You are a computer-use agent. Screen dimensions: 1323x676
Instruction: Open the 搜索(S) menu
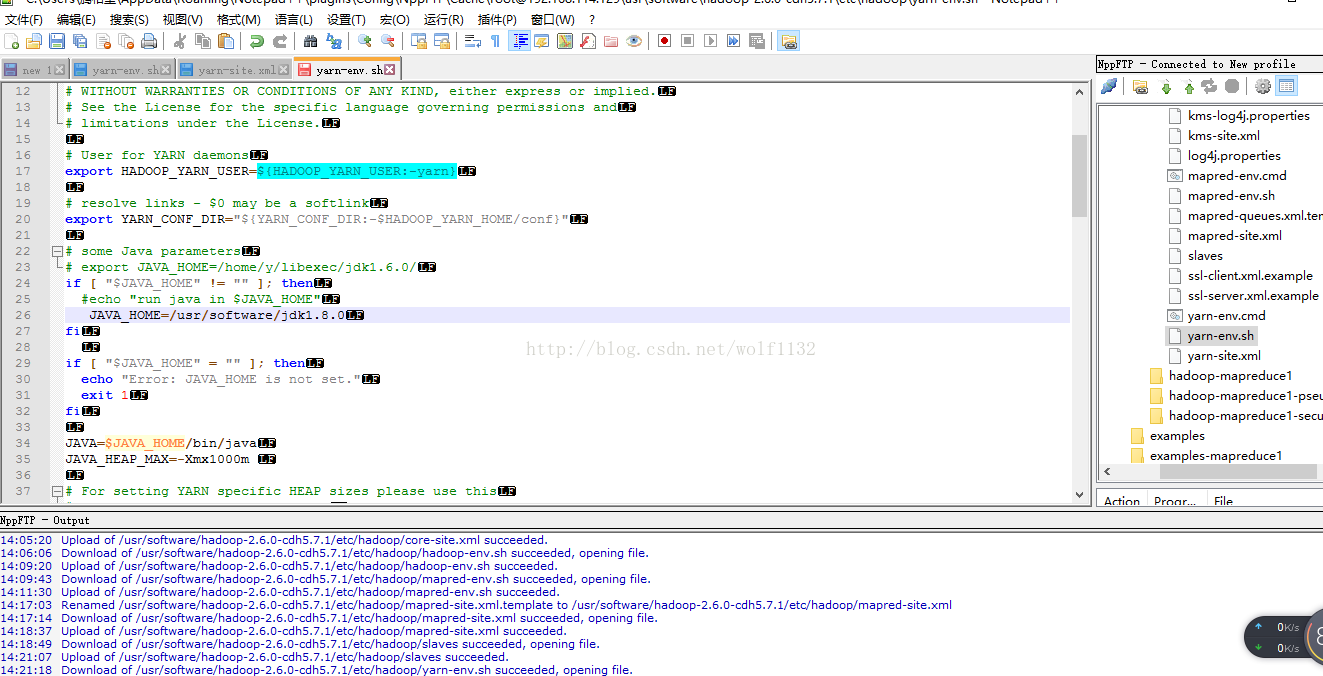click(x=130, y=19)
